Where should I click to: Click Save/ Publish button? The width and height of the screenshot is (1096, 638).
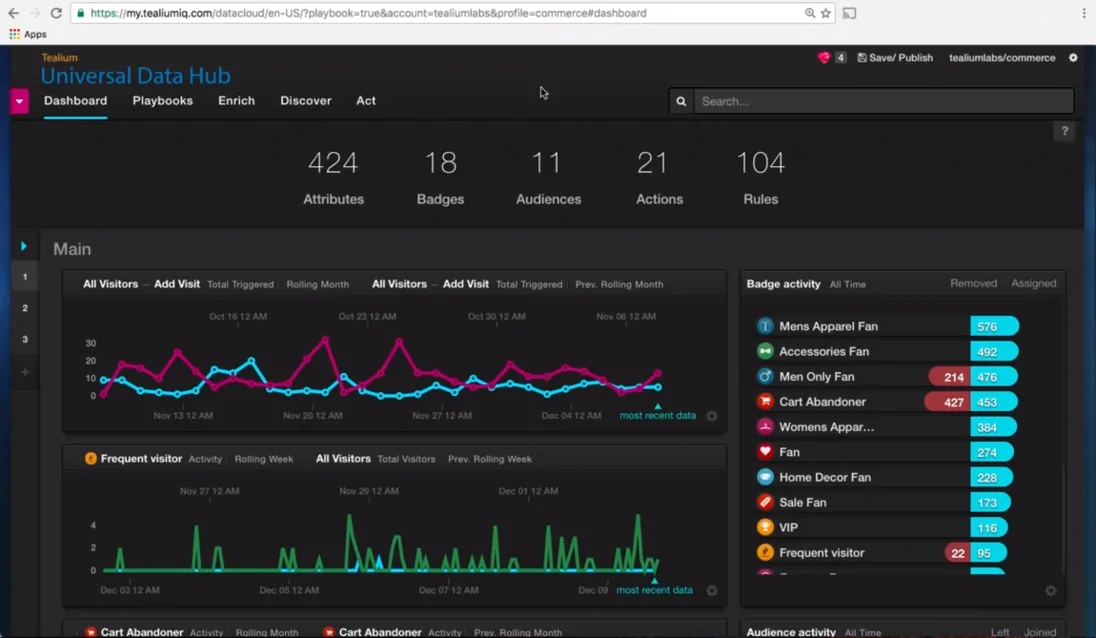click(x=895, y=57)
